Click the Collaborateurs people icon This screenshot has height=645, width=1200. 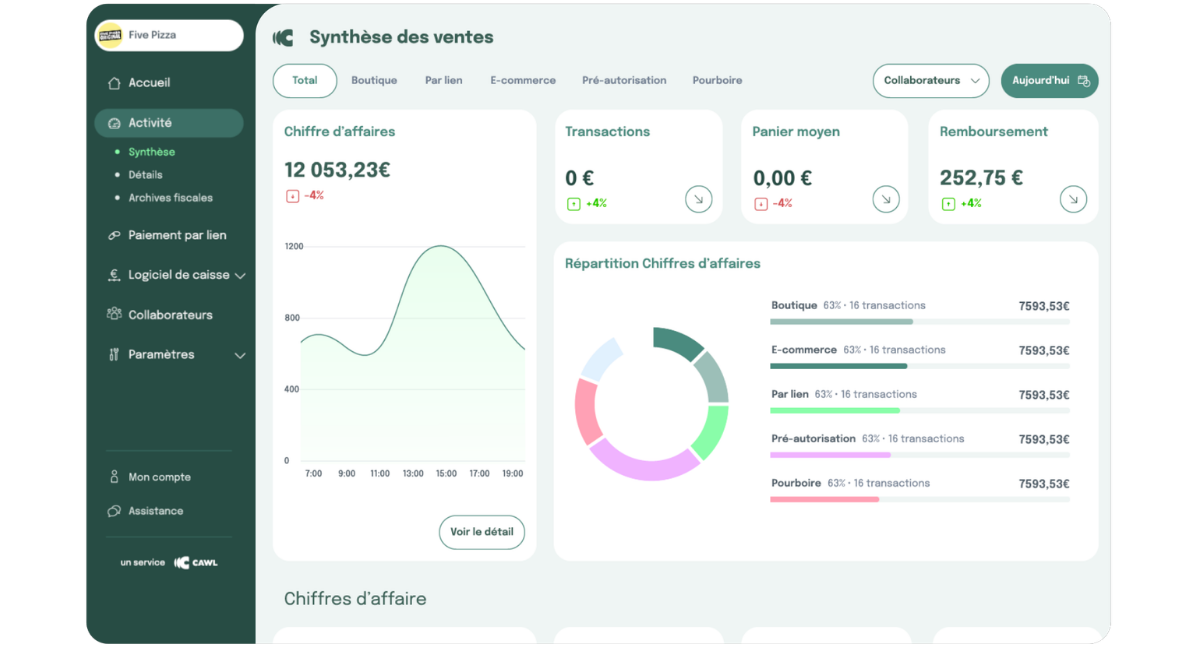click(x=114, y=314)
